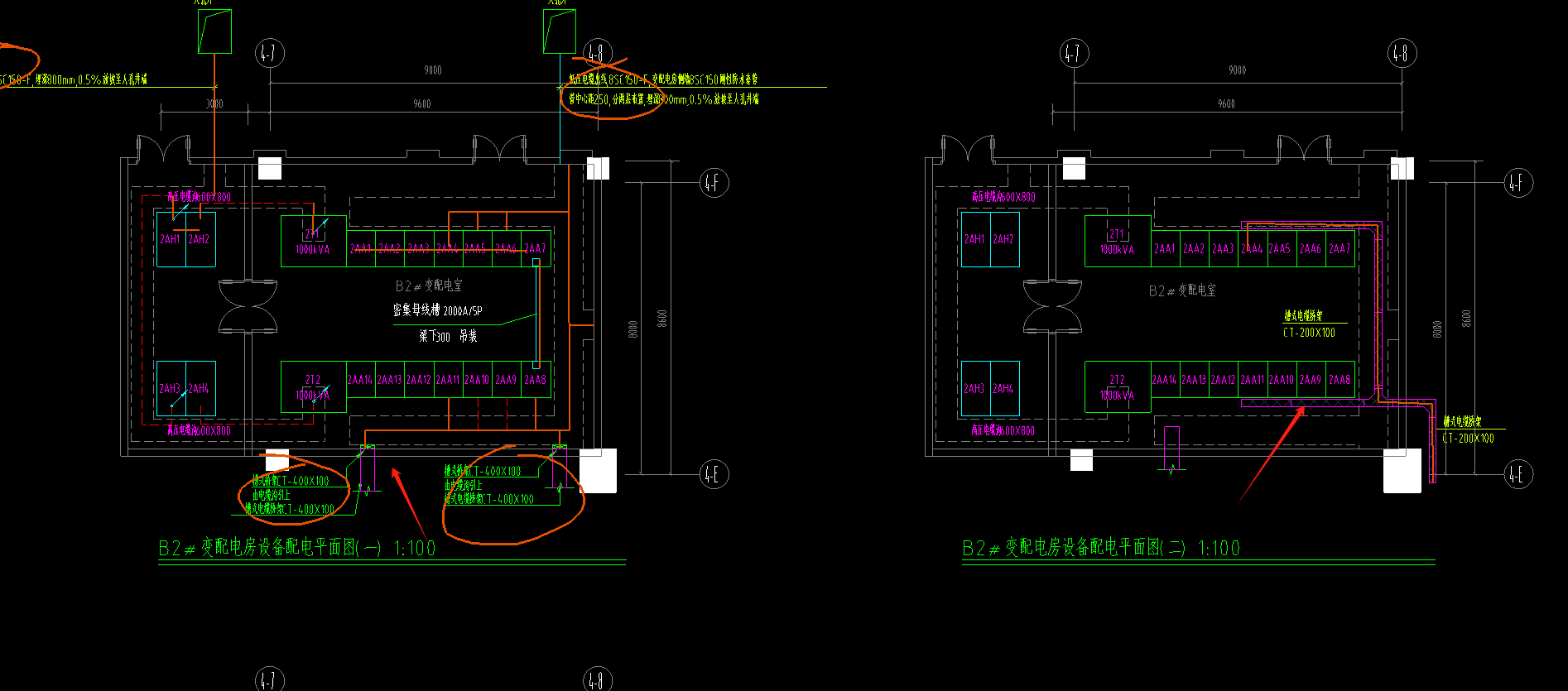Pick high-voltage cabinet 2AH2 in plan (一)
This screenshot has height=691, width=1568.
pyautogui.click(x=199, y=239)
